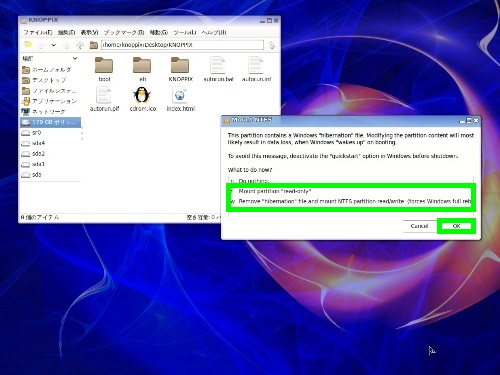Click OK in the Mount NTFS dialog
The height and width of the screenshot is (375, 500).
[x=456, y=226]
